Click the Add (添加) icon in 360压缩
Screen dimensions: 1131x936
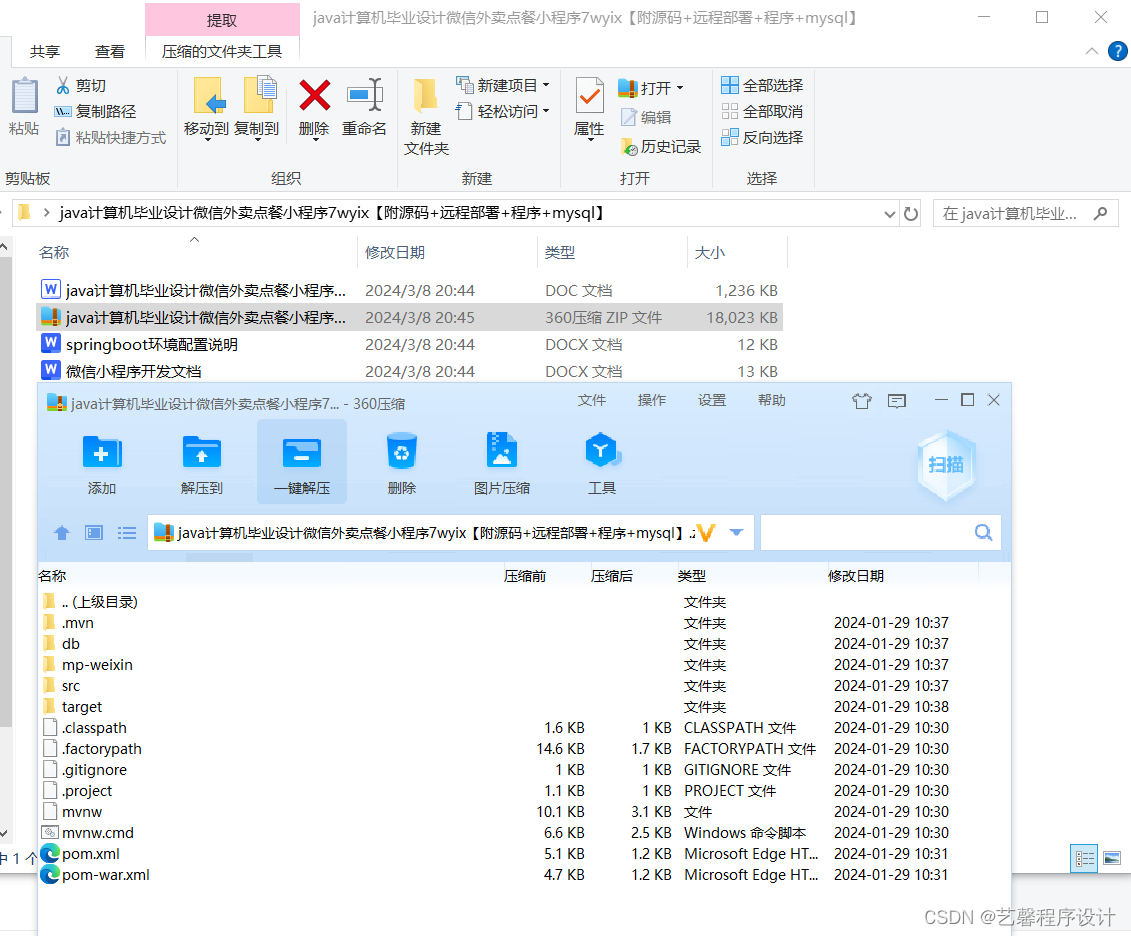point(102,454)
